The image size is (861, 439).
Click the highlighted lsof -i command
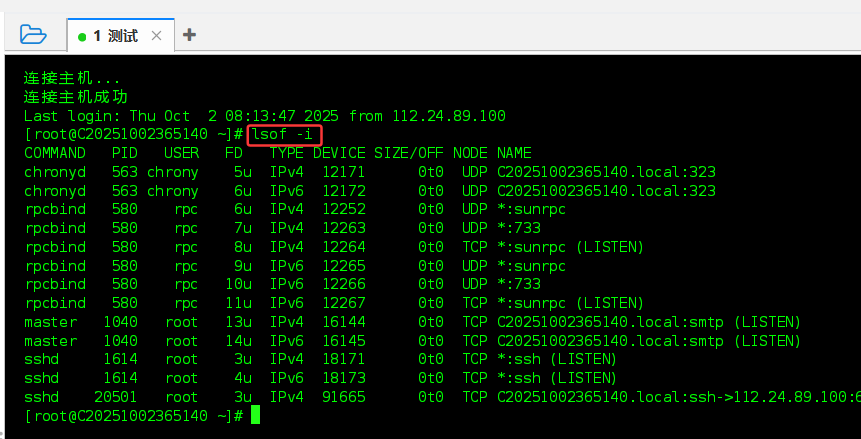285,134
